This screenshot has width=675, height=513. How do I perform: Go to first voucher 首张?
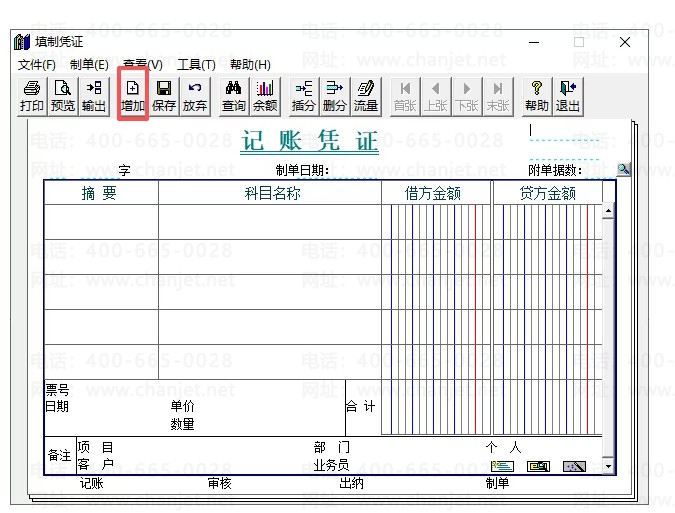[x=405, y=96]
